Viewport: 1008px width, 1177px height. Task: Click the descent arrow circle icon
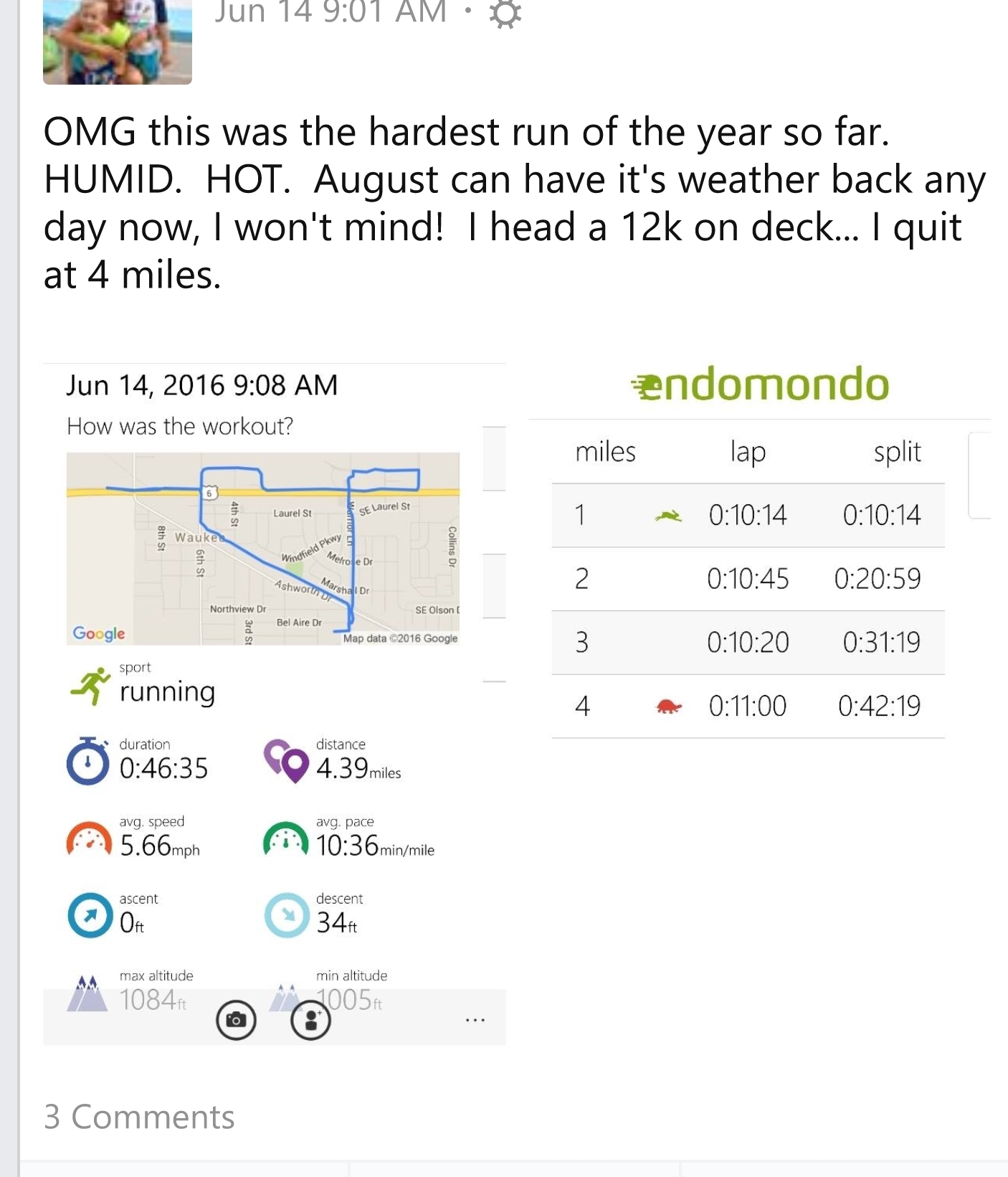[287, 915]
